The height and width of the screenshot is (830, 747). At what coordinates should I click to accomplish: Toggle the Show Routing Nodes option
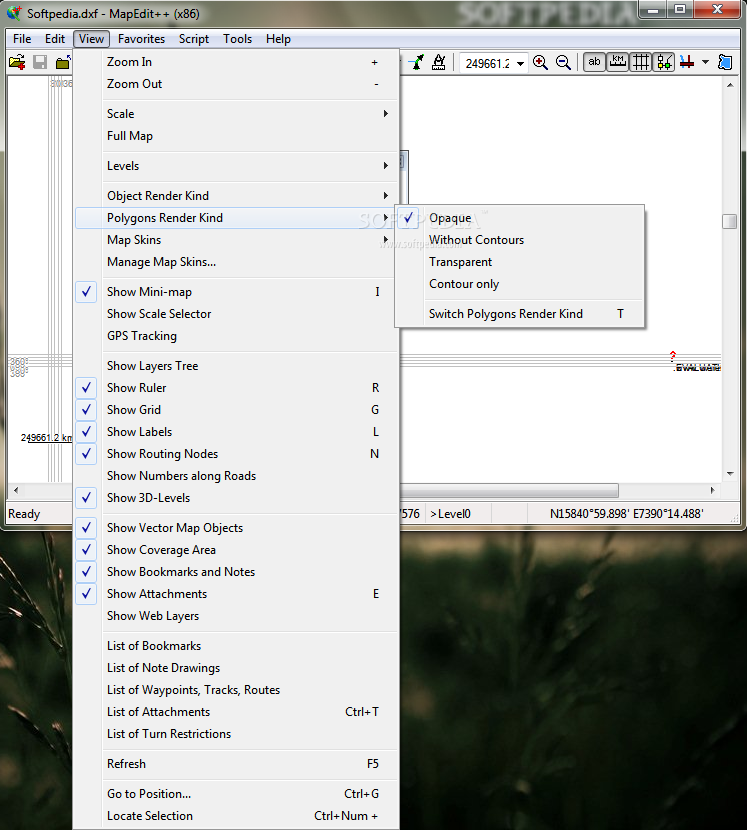(x=236, y=454)
